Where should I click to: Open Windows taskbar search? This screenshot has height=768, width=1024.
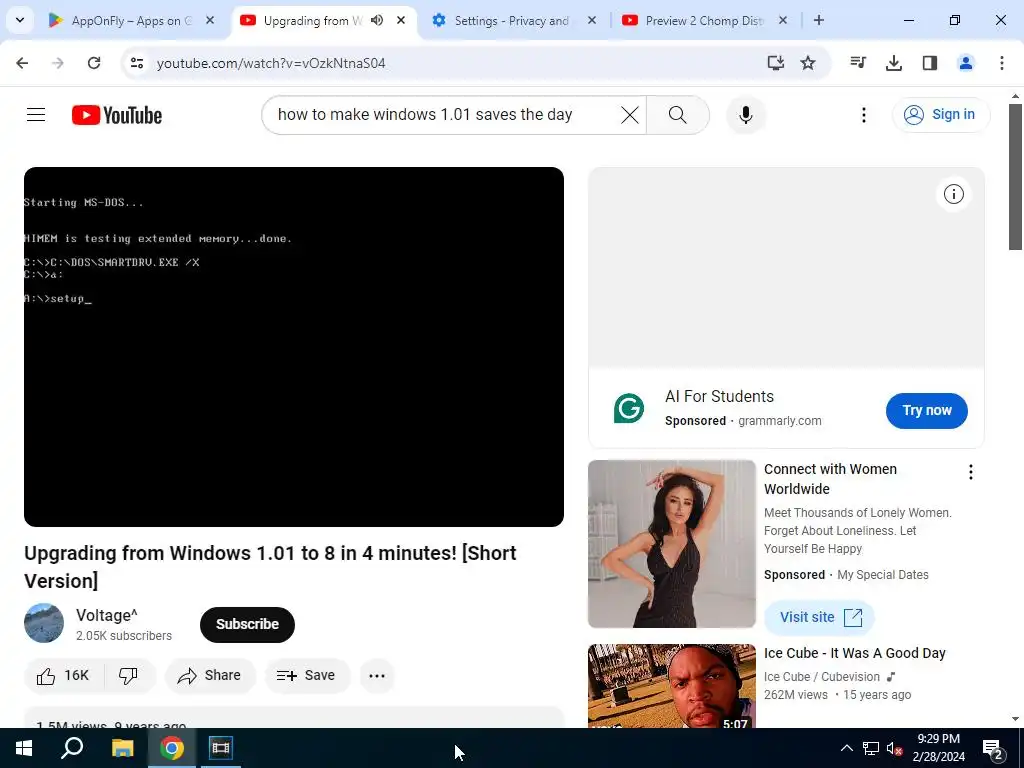72,748
